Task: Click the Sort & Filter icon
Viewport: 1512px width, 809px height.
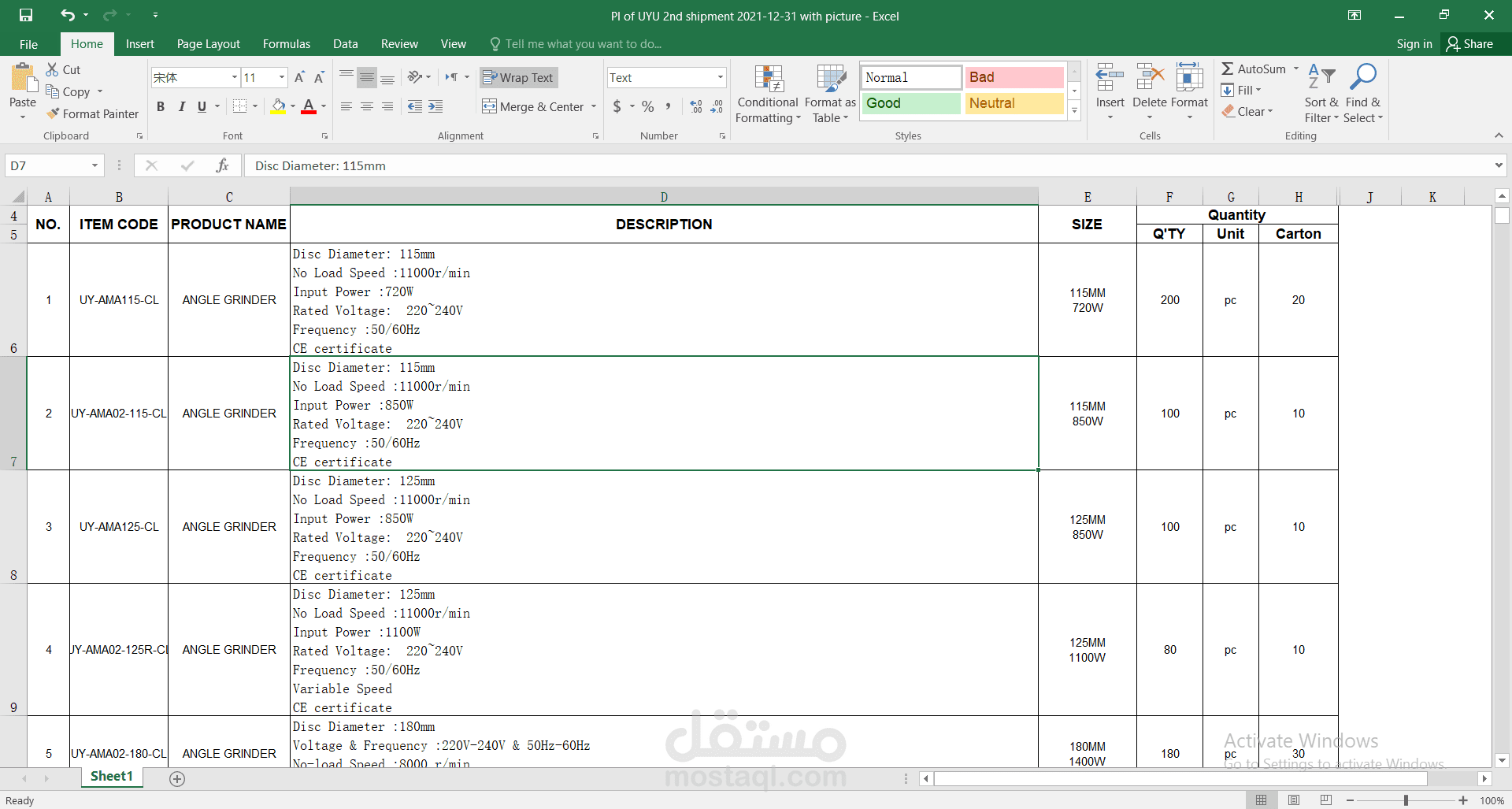Action: pos(1321,77)
